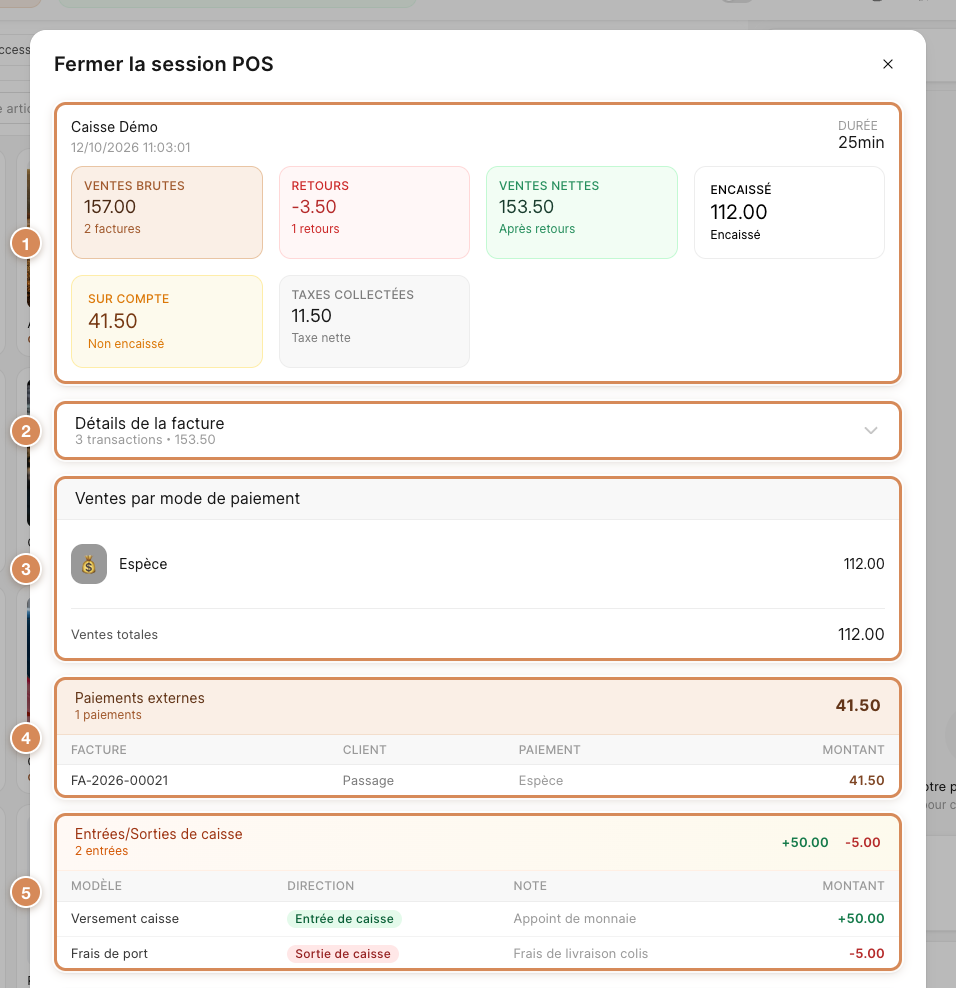Click invoice number "FA-2026-00021"
This screenshot has height=988, width=956.
click(x=120, y=781)
